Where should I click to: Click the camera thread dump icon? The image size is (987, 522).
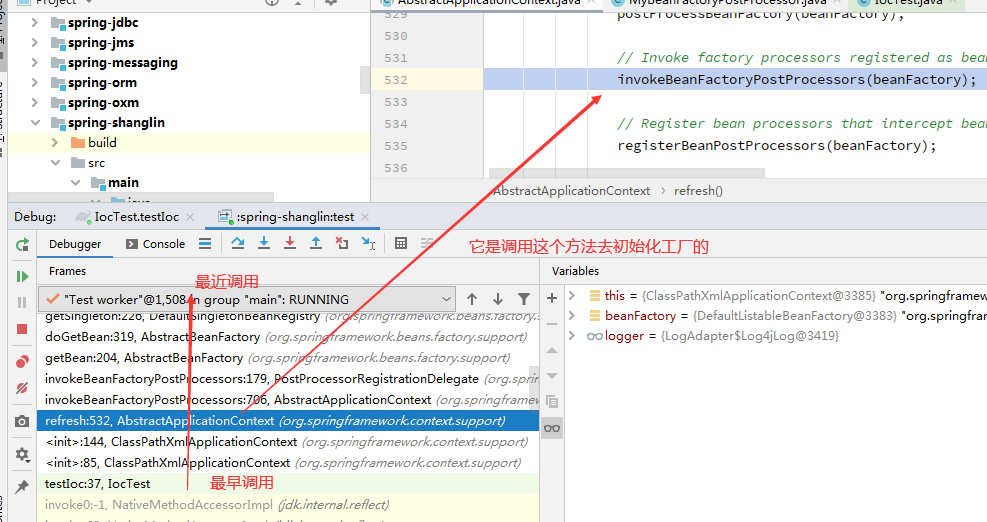tap(22, 421)
